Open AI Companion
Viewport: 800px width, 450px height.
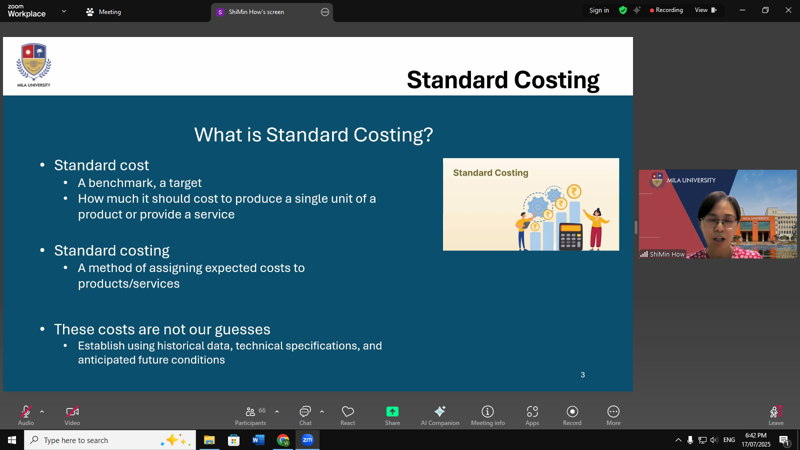[x=440, y=412]
